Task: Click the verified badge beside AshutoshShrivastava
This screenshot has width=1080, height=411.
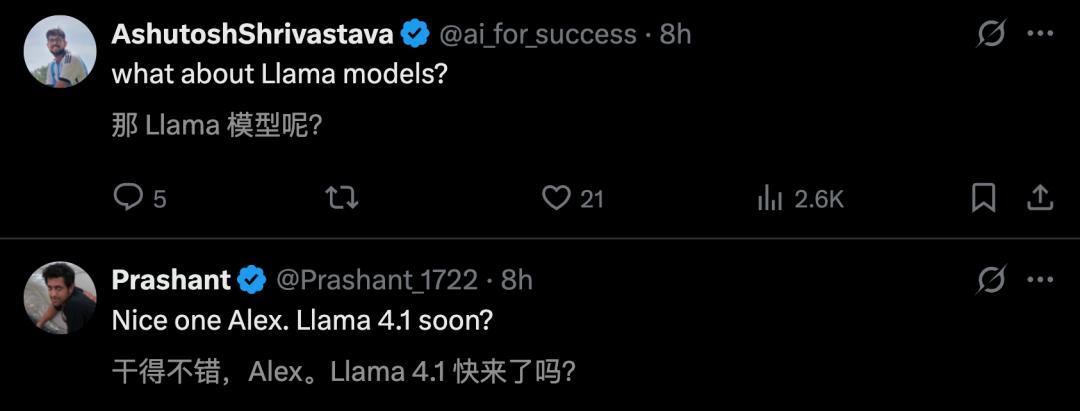Action: pyautogui.click(x=415, y=34)
